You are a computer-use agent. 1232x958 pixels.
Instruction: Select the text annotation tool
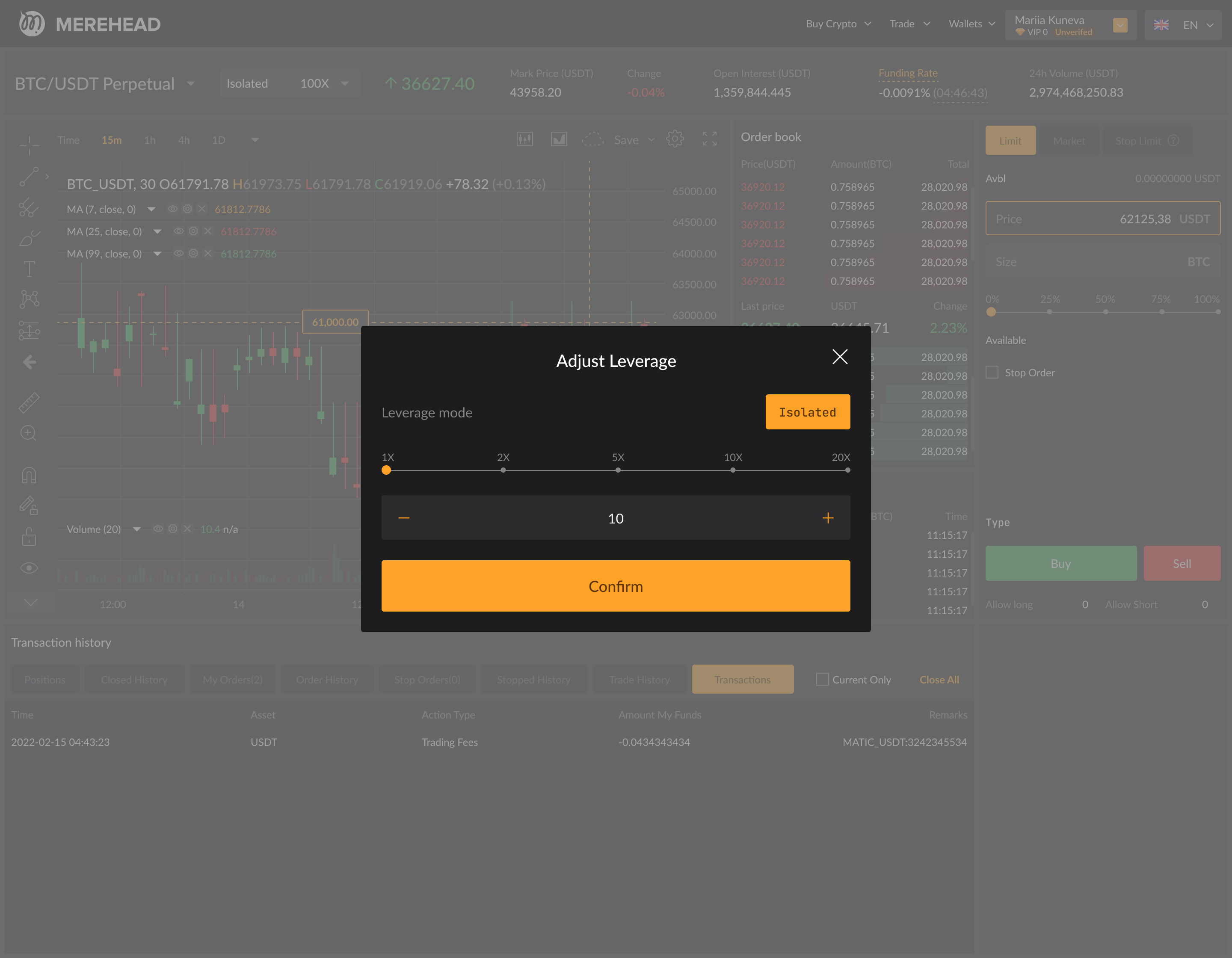point(29,269)
